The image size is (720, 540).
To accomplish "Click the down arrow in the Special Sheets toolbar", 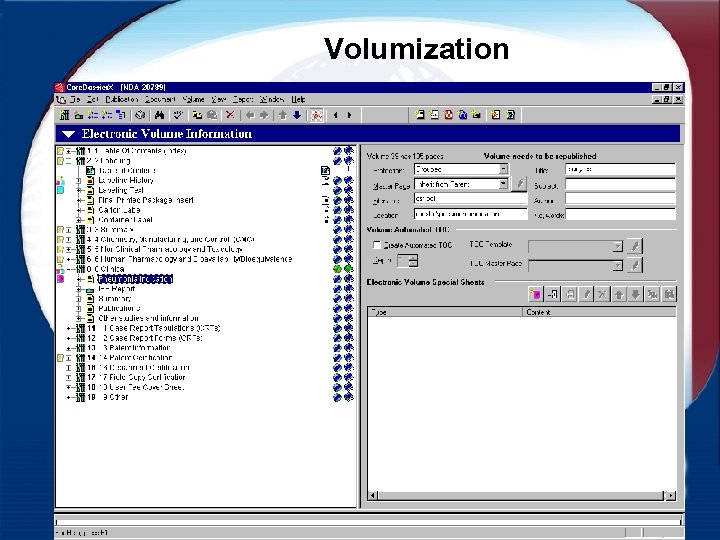I will pyautogui.click(x=636, y=294).
